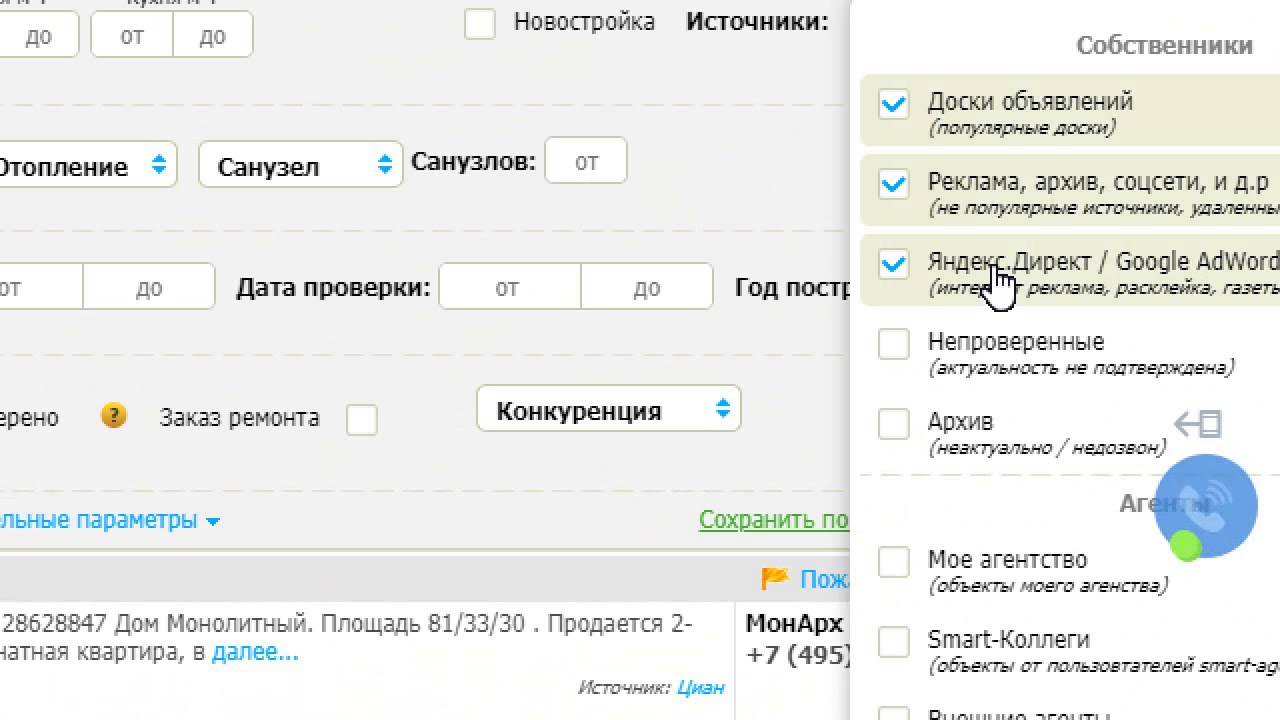This screenshot has width=1280, height=720.
Task: Check the Smart-Коллеги checkbox
Action: pyautogui.click(x=893, y=642)
